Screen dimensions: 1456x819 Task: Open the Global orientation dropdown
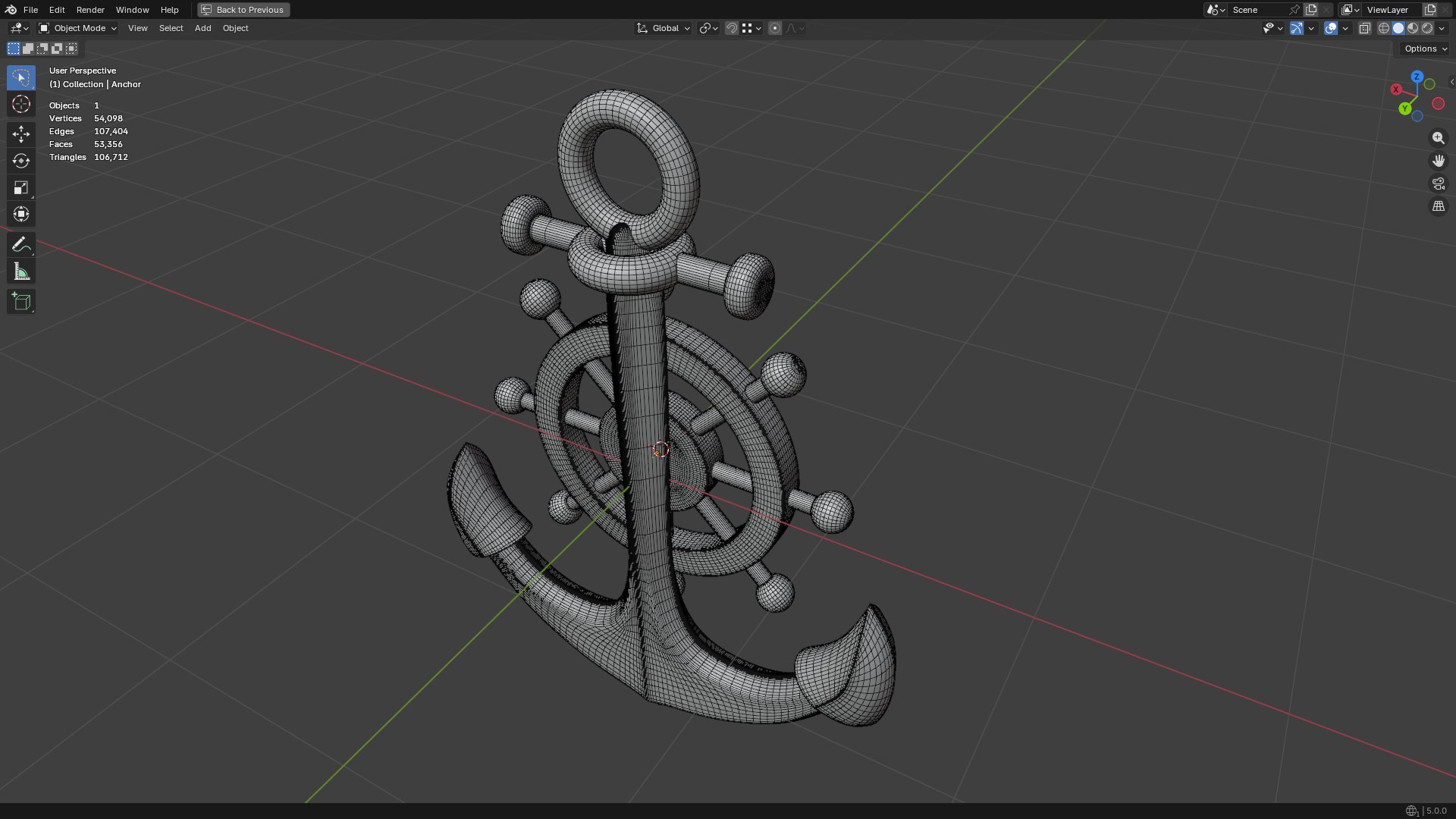tap(664, 28)
